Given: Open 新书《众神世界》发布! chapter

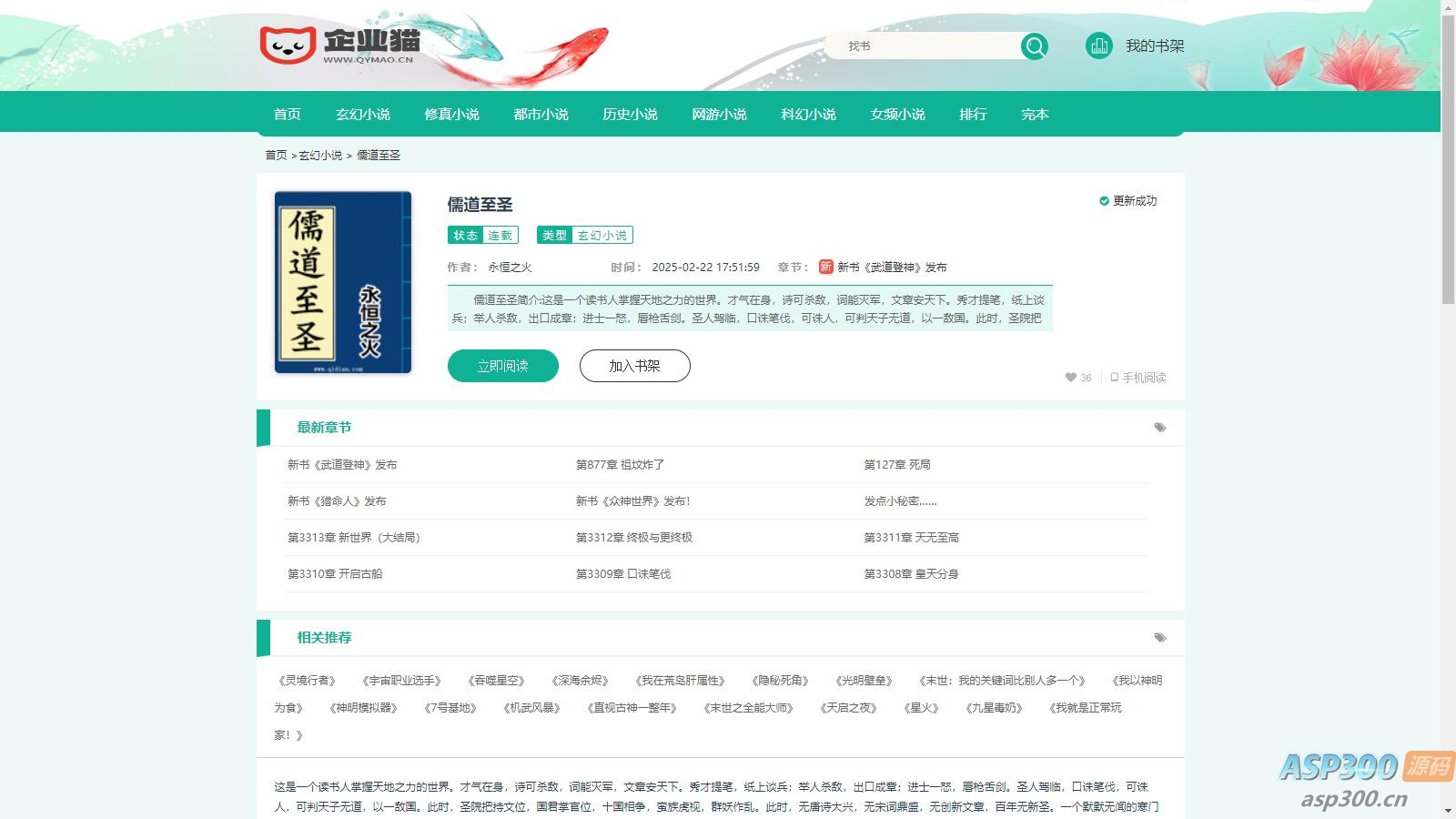Looking at the screenshot, I should (633, 501).
